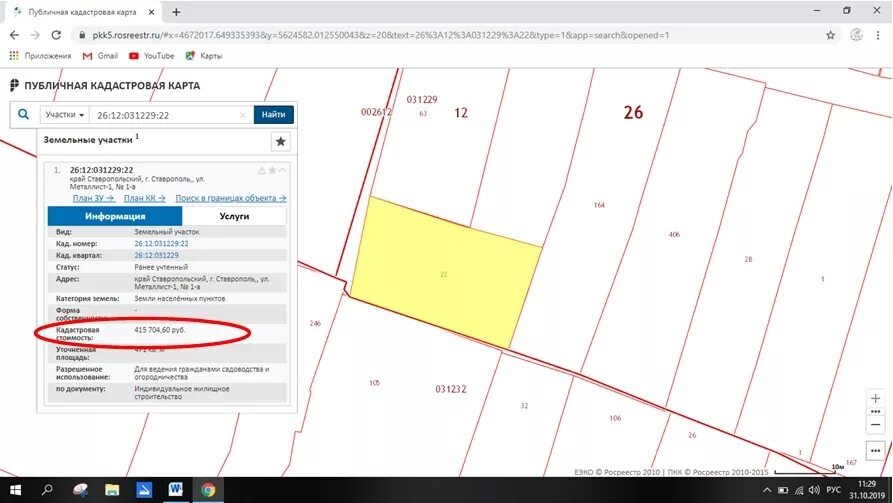Open the План КК link
This screenshot has height=503, width=893.
click(145, 198)
